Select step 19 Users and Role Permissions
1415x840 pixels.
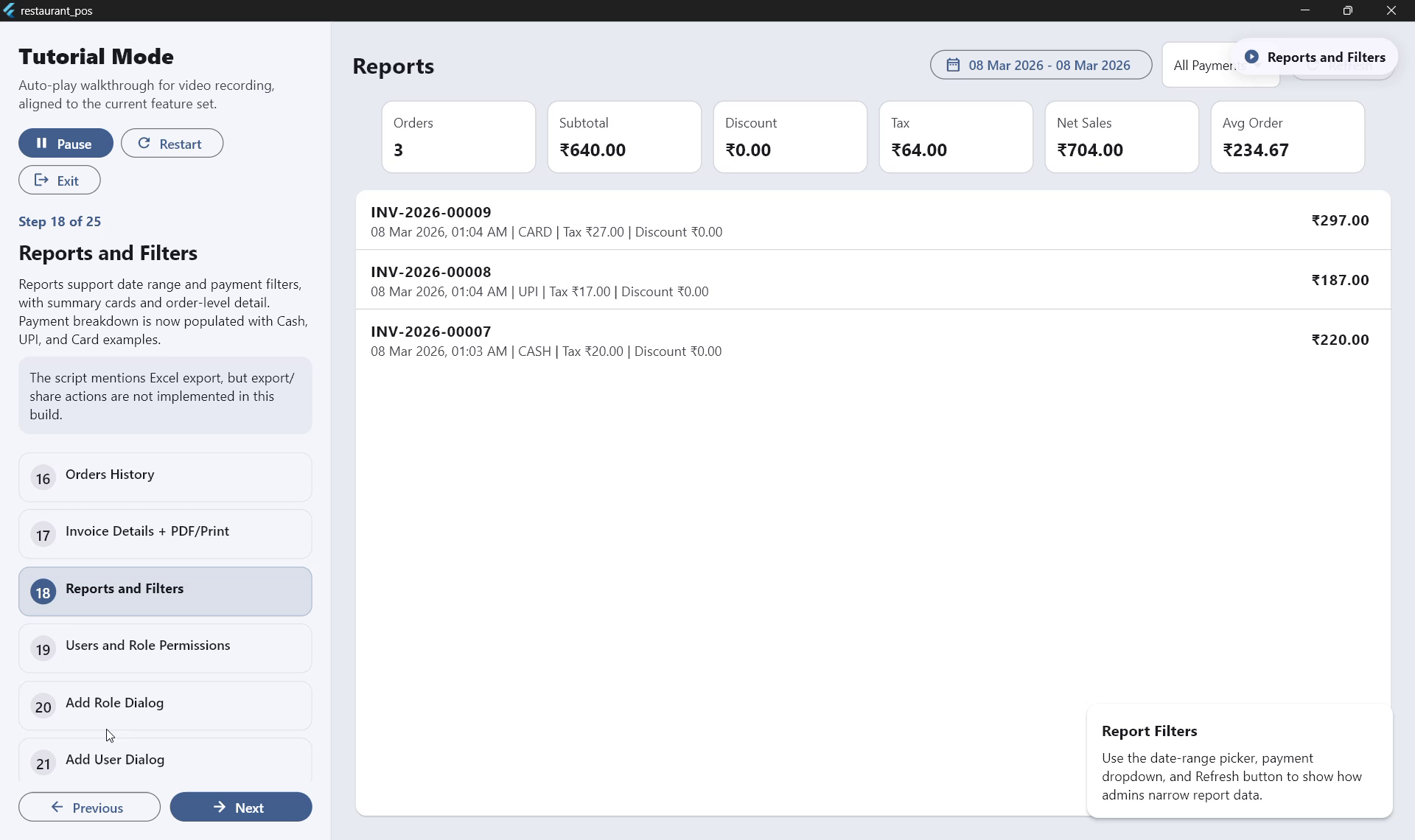(x=165, y=648)
